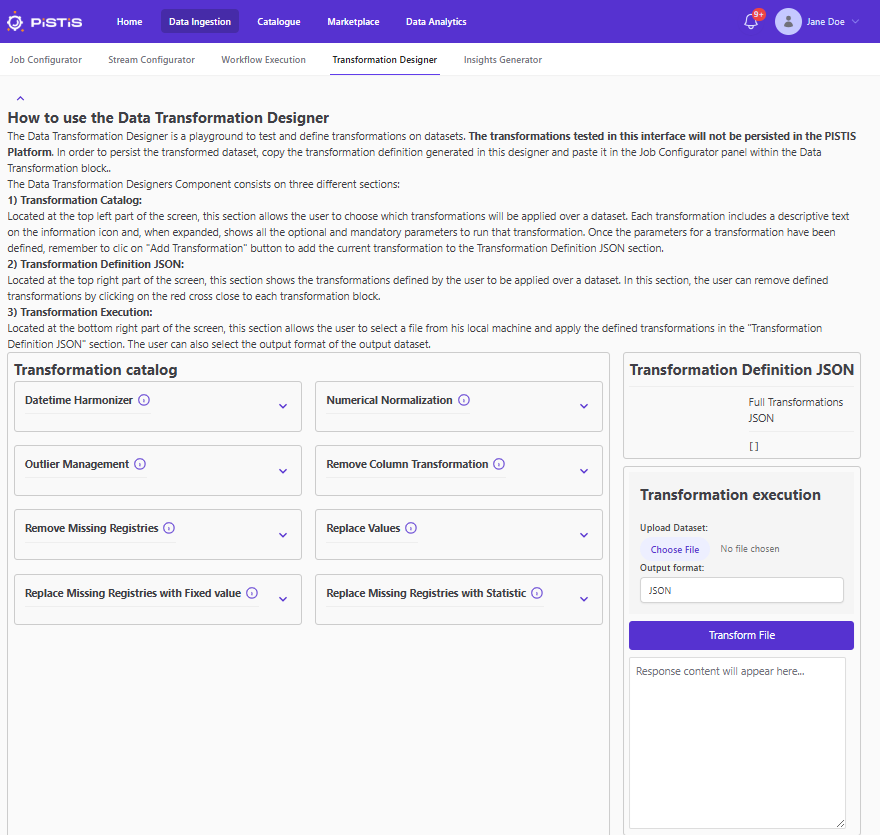This screenshot has height=835, width=880.
Task: Open the Catalogue menu
Action: (x=279, y=21)
